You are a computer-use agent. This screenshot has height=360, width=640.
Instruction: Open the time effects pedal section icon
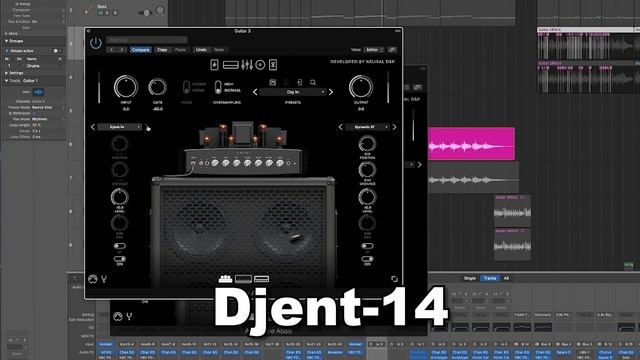pyautogui.click(x=273, y=64)
